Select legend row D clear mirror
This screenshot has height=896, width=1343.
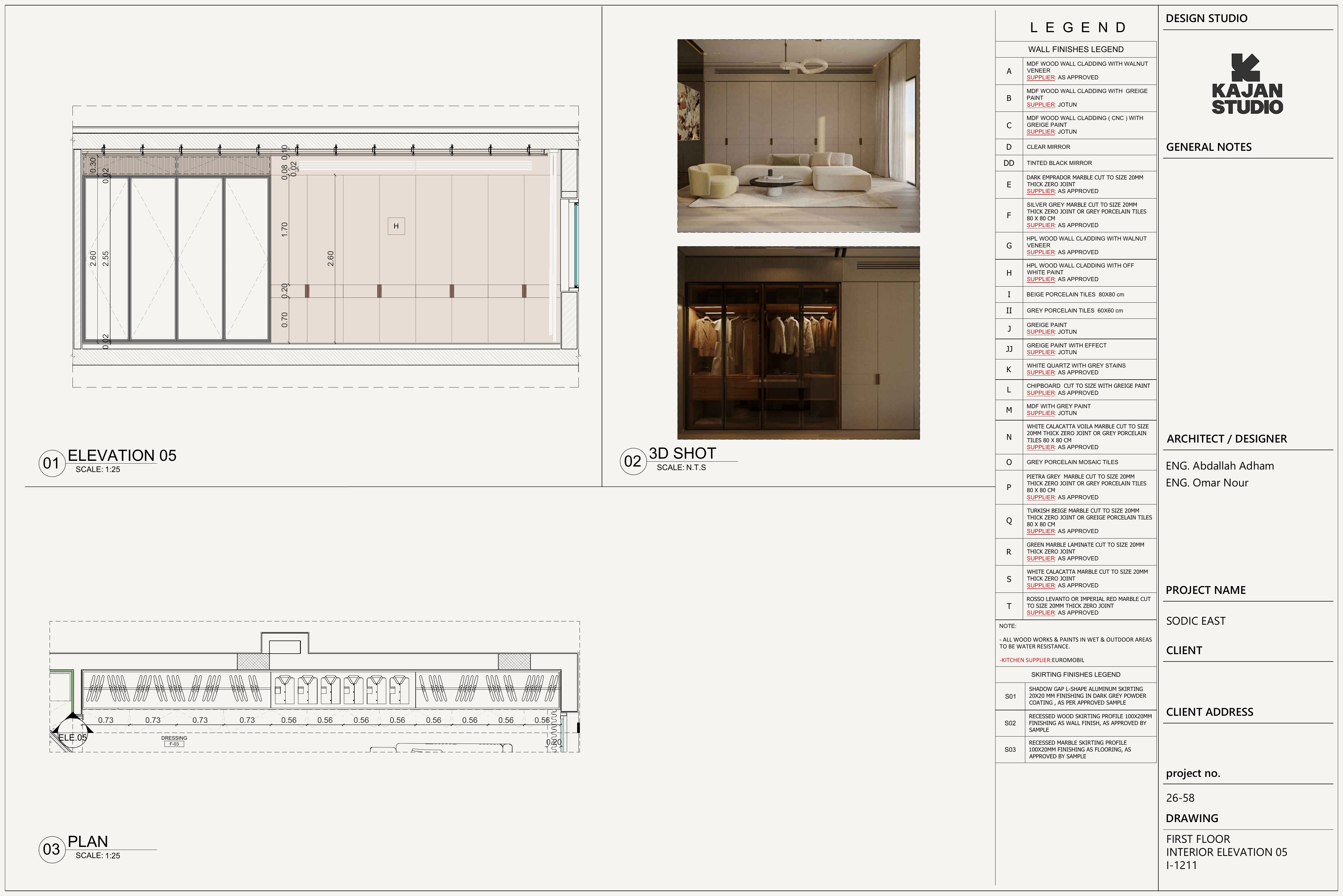tap(1075, 147)
